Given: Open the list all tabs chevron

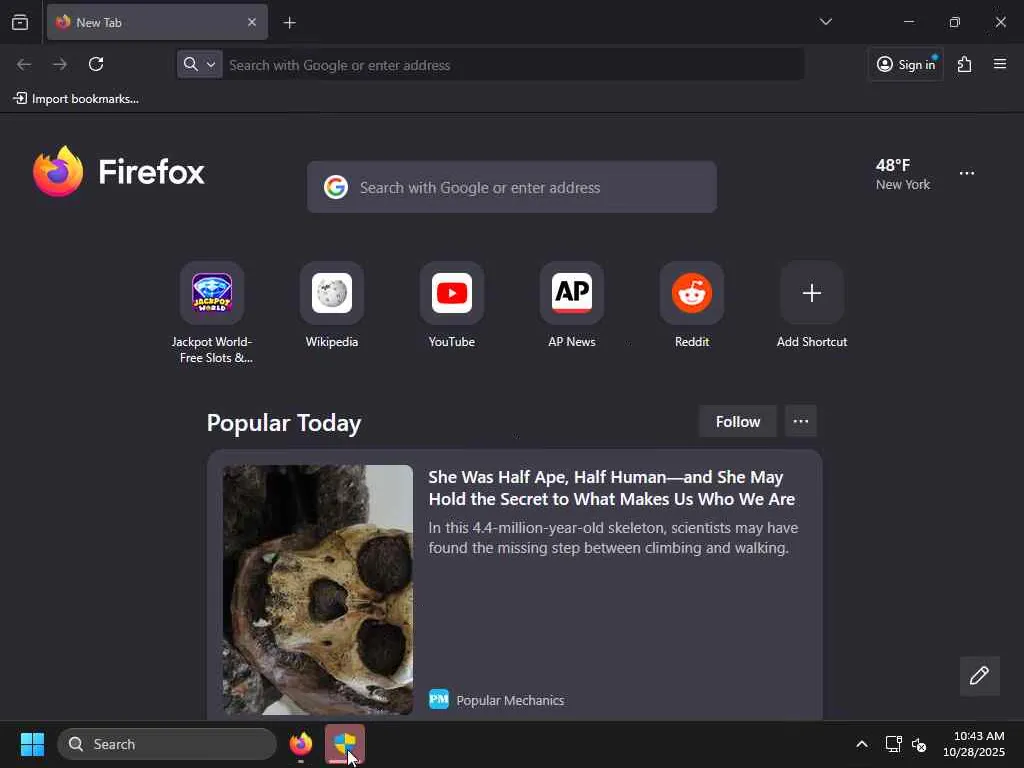Looking at the screenshot, I should pyautogui.click(x=825, y=22).
